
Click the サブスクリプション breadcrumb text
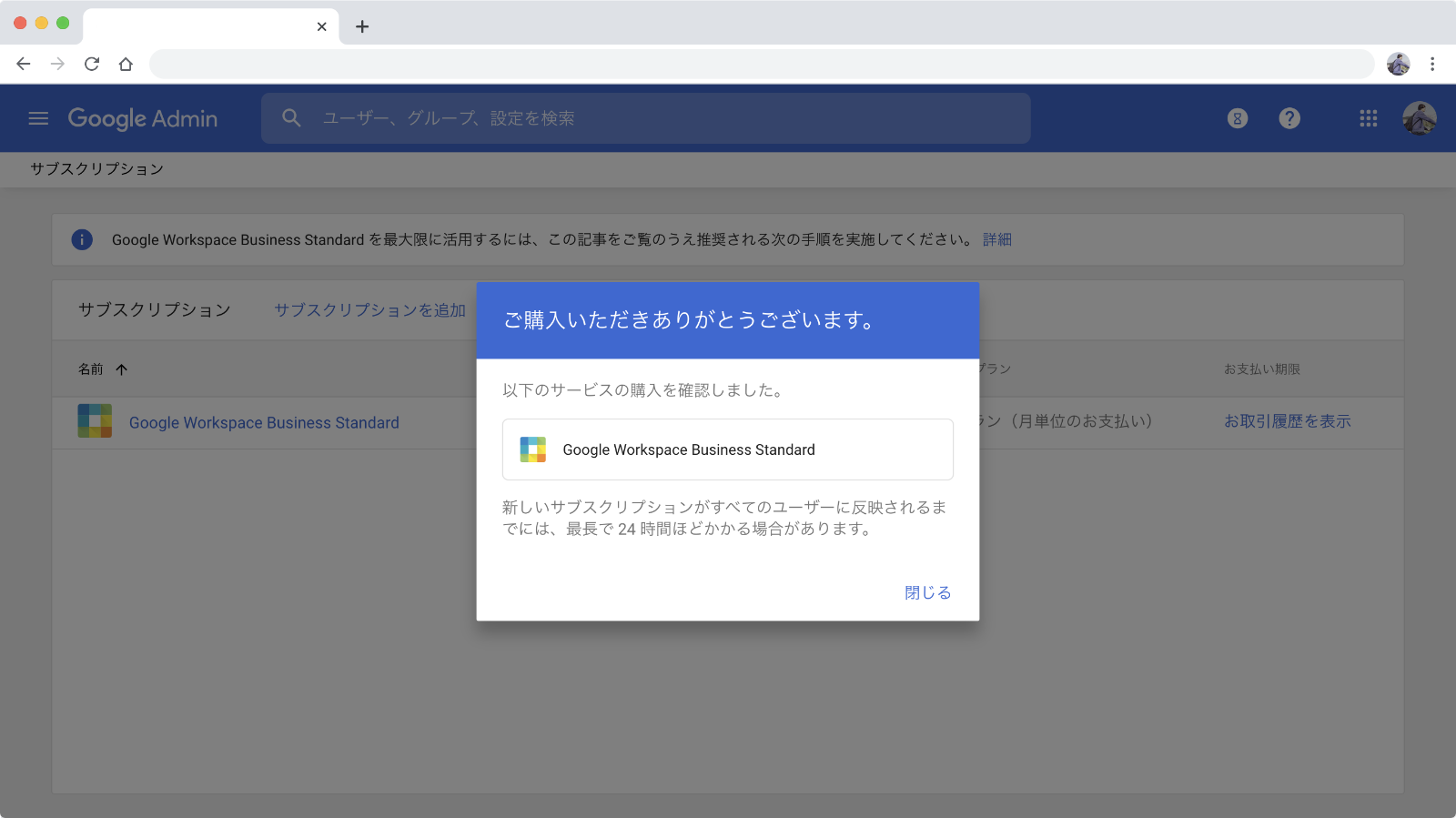click(x=97, y=169)
